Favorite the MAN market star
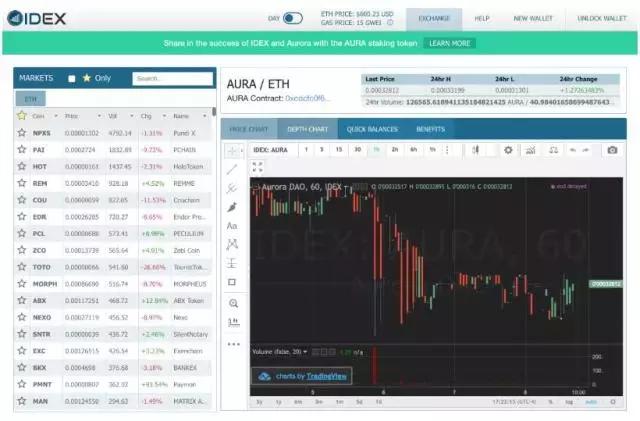This screenshot has height=421, width=640. [x=22, y=401]
